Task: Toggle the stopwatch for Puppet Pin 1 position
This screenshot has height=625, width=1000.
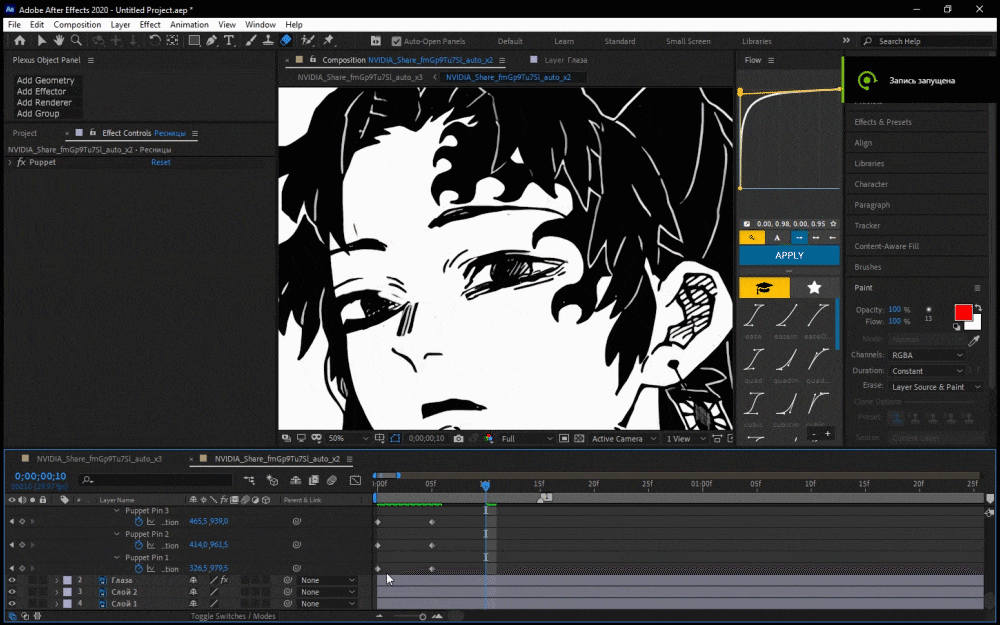Action: click(x=138, y=568)
